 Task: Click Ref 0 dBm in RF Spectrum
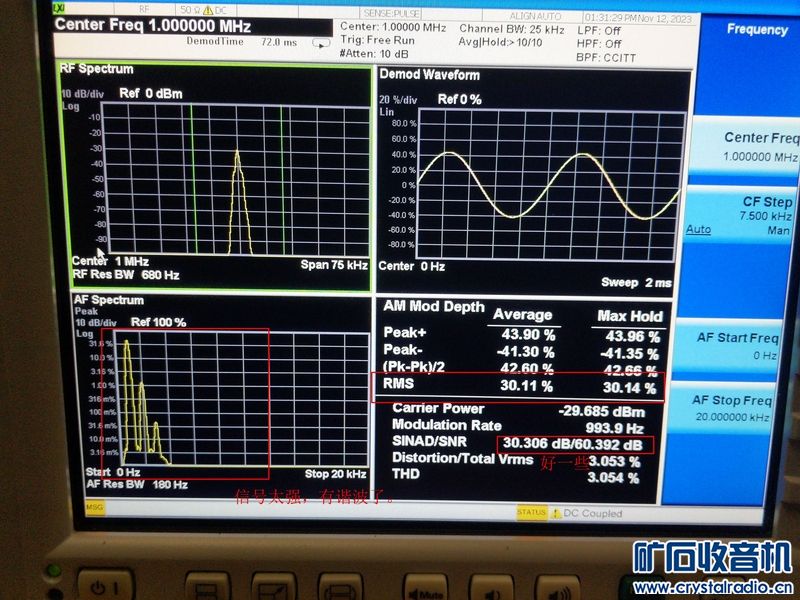151,93
